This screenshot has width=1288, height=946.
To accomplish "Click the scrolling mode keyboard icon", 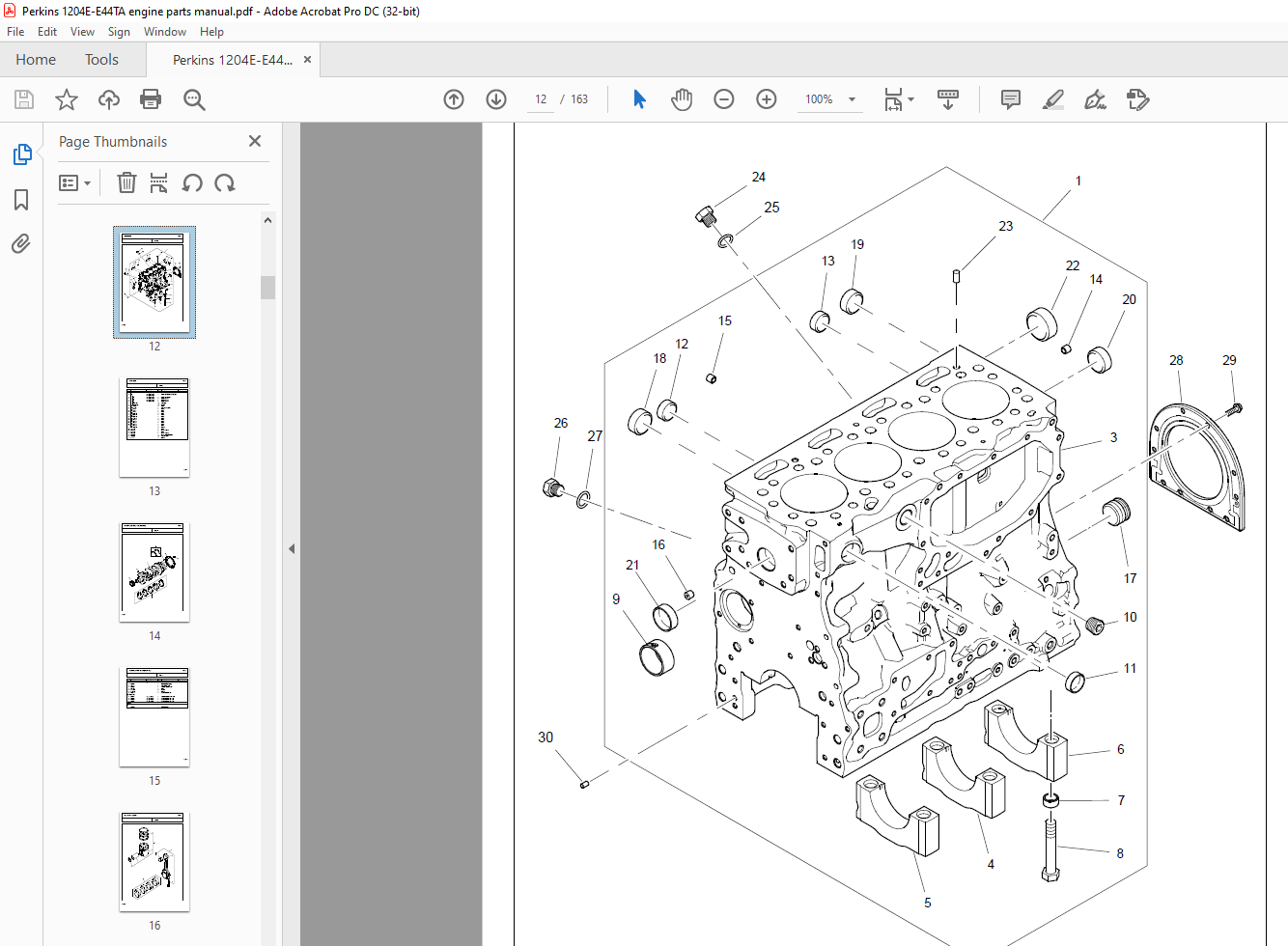I will click(948, 99).
